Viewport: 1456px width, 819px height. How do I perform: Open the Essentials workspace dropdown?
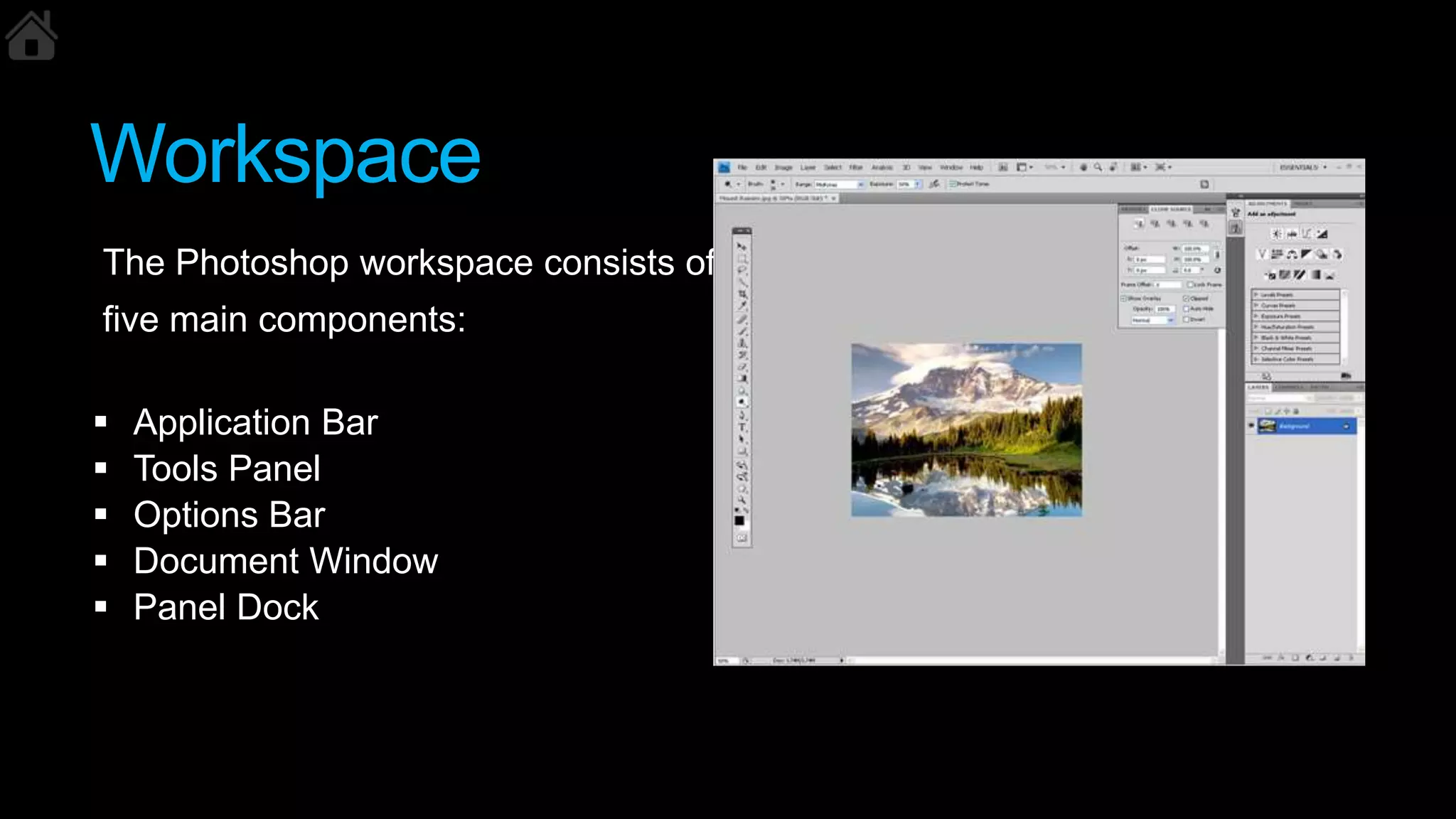pyautogui.click(x=1303, y=167)
